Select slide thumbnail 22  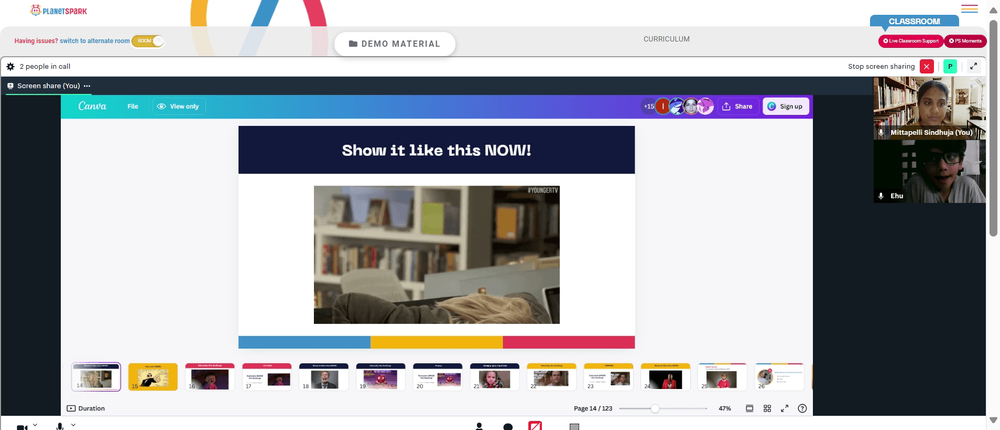(552, 376)
